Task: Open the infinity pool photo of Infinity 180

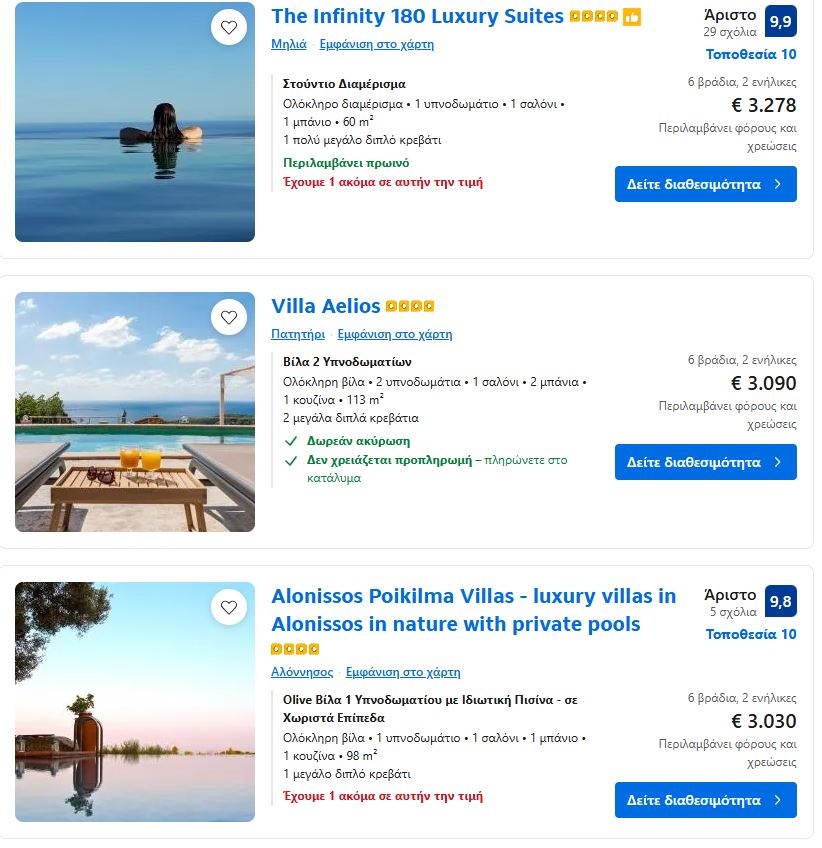Action: click(x=135, y=140)
